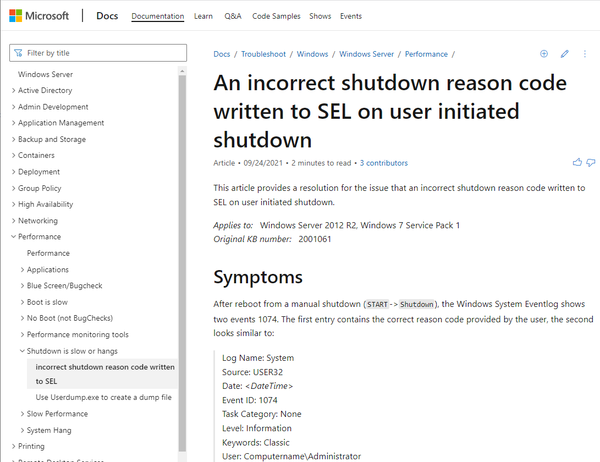This screenshot has width=600, height=462.
Task: Click the Shutdown inline code text
Action: [417, 305]
